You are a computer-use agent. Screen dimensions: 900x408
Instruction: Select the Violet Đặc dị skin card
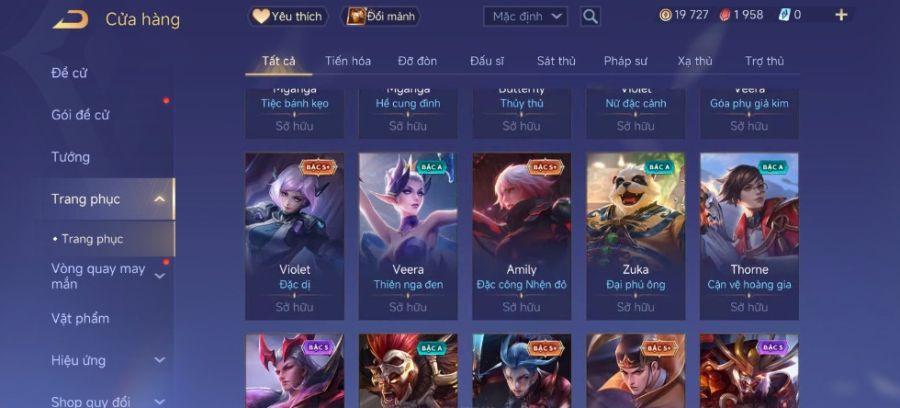coord(294,236)
